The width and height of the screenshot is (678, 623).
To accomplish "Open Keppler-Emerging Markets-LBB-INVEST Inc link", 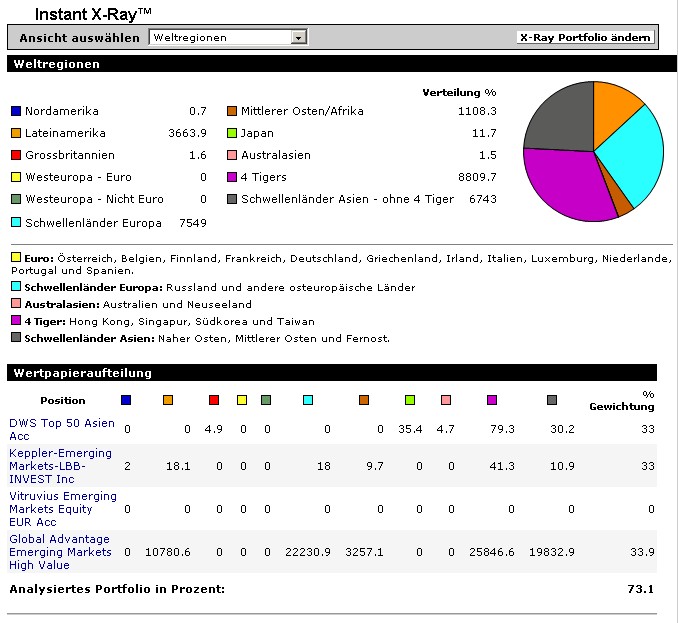I will point(60,466).
